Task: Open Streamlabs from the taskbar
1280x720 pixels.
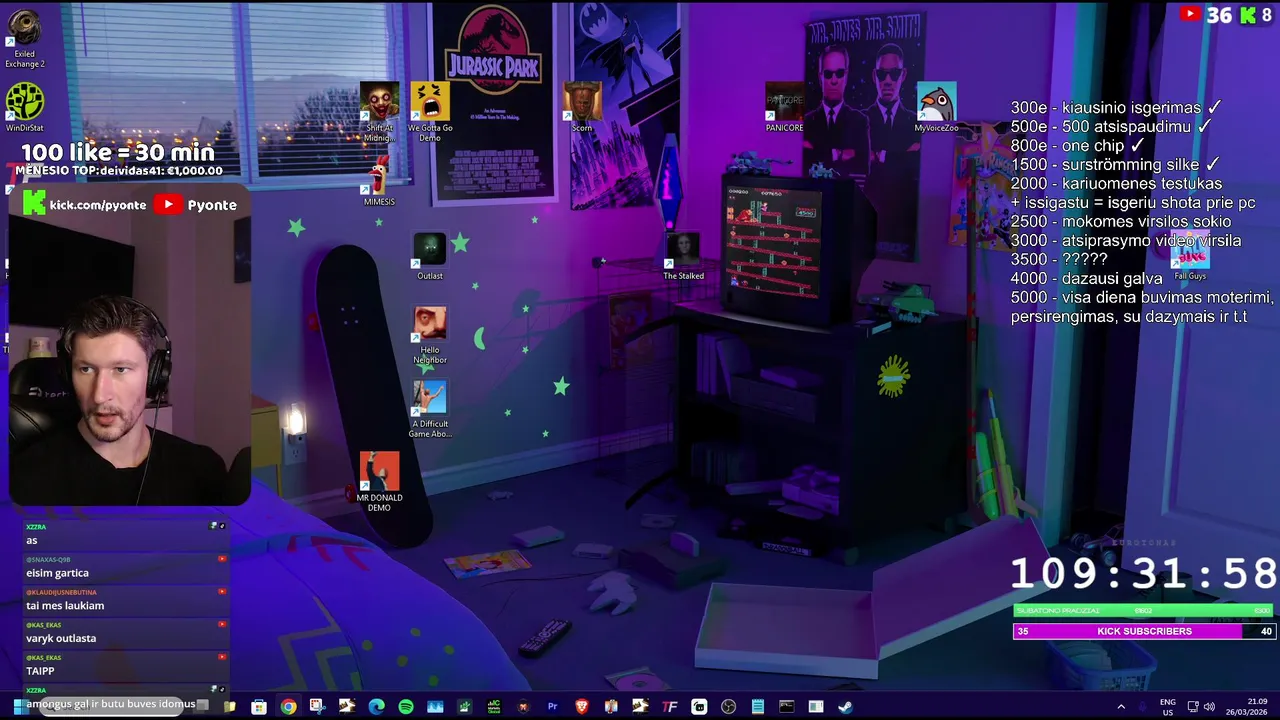Action: [699, 707]
